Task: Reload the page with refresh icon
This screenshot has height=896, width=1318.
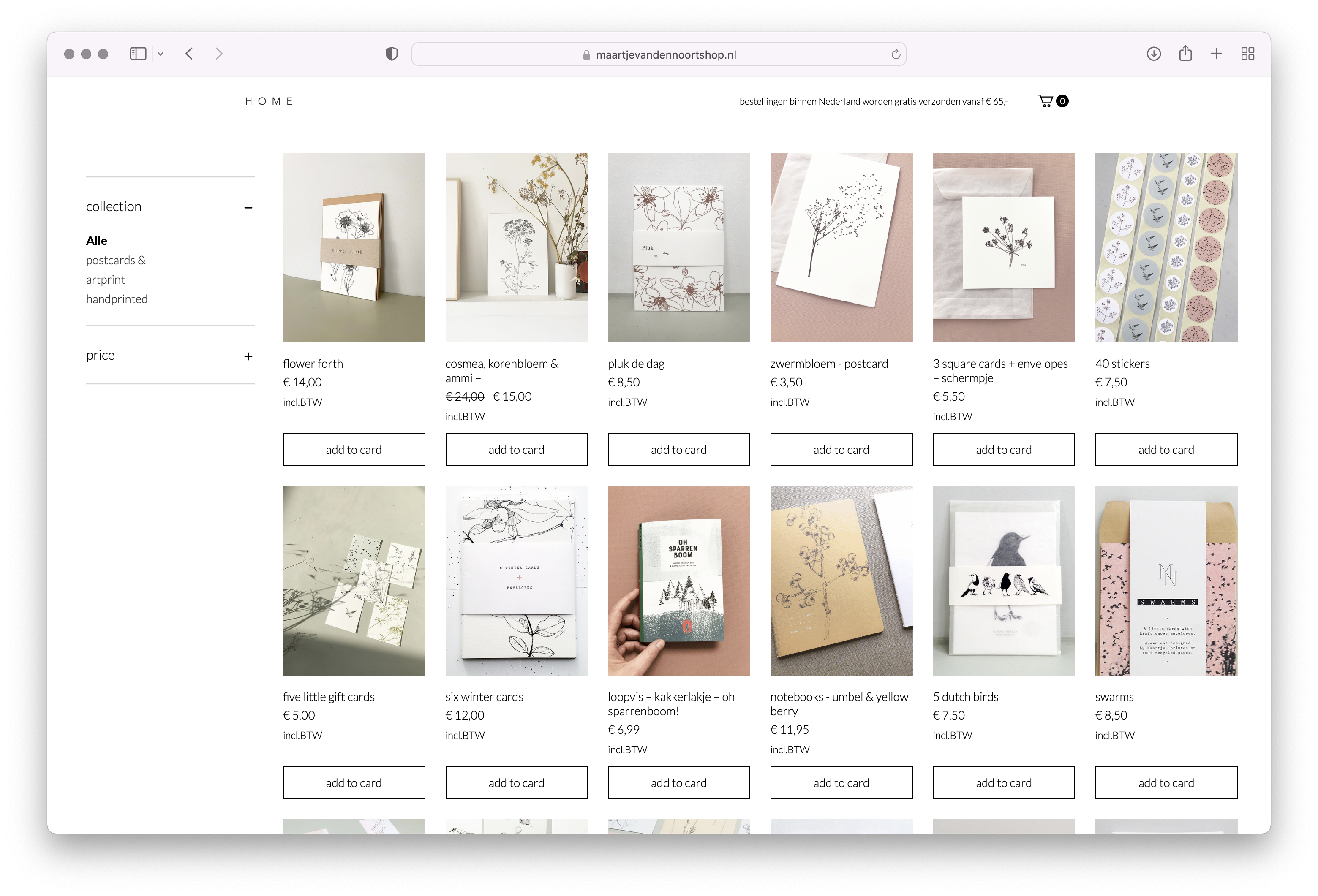Action: (x=896, y=54)
